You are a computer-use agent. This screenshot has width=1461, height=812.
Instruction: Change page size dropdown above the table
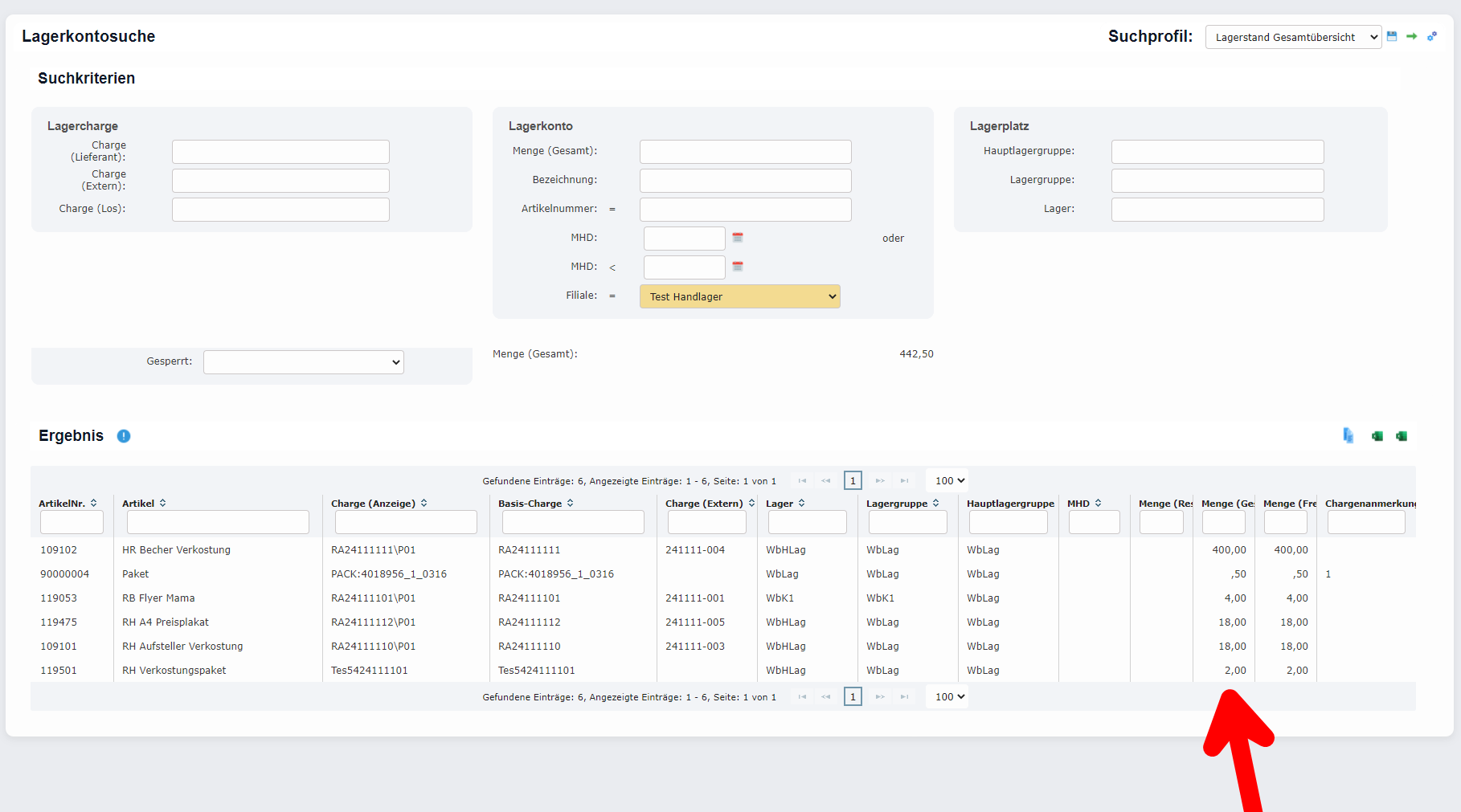(949, 481)
